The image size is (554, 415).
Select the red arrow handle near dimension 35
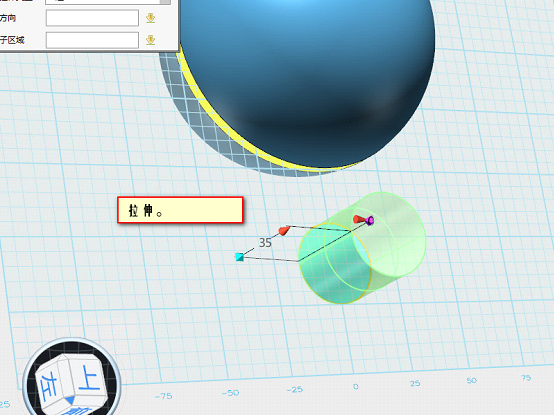(284, 231)
